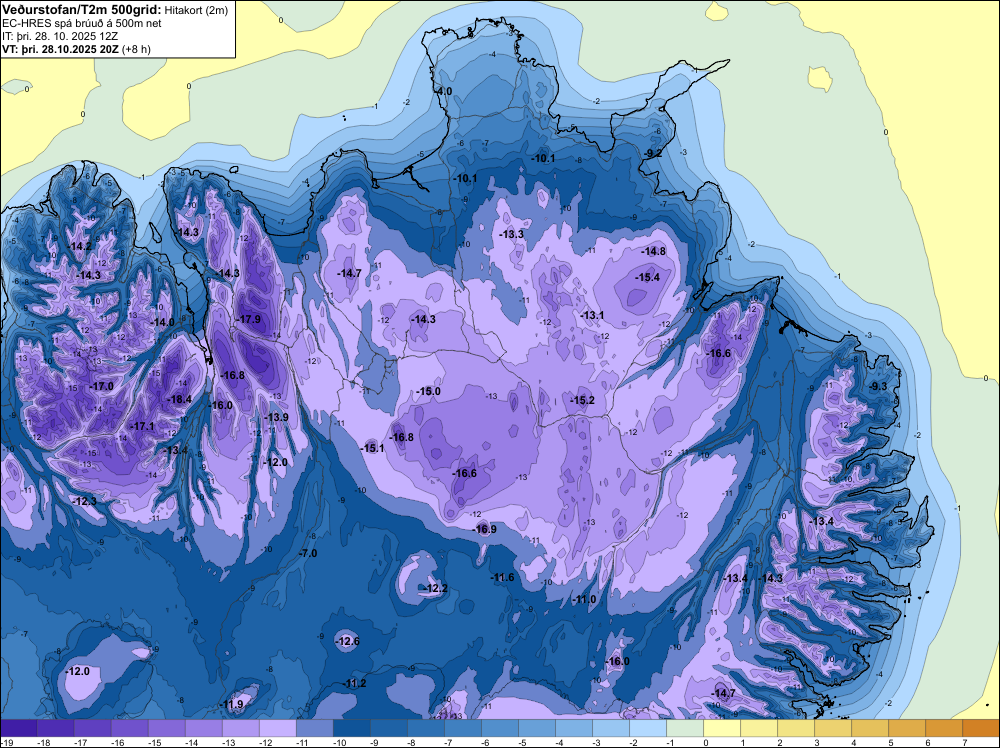Click the -12.3 temperature value
1000x748 pixels.
pyautogui.click(x=84, y=502)
